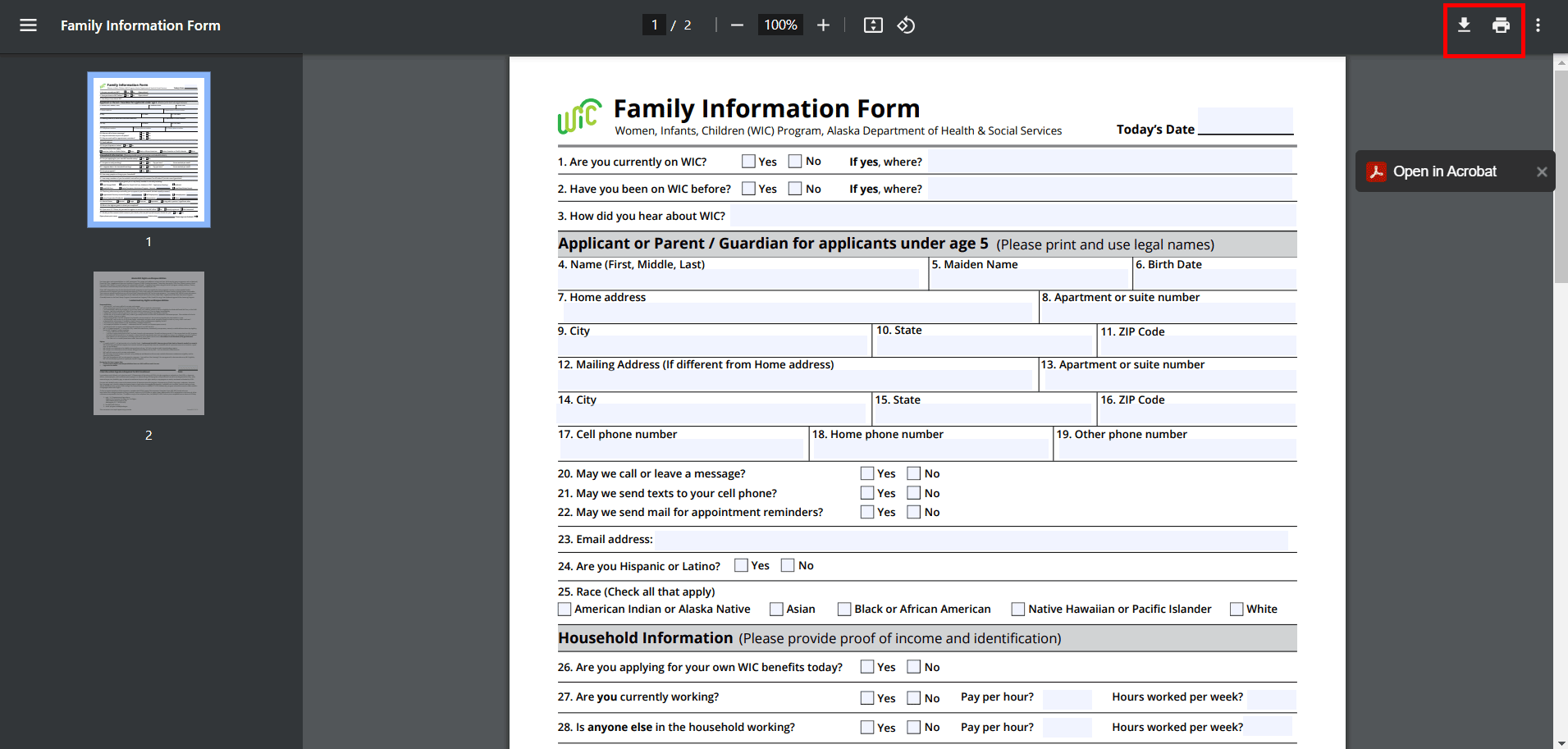1568x749 pixels.
Task: Toggle the sidebar hamburger menu
Action: tap(28, 25)
